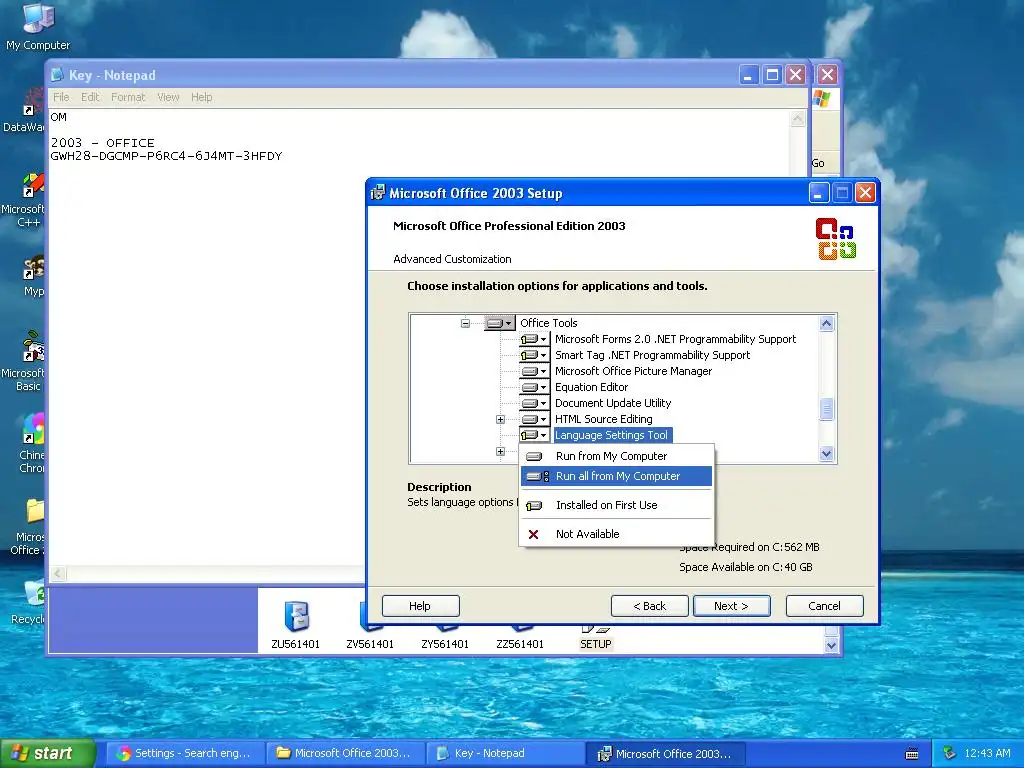Click the '2003 - OFFICE' line in Notepad
The height and width of the screenshot is (768, 1024).
(103, 143)
